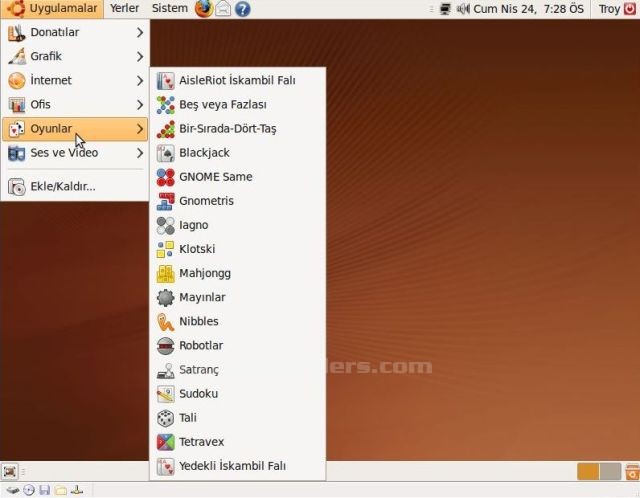Expand the Grafik submenu arrow

point(140,56)
